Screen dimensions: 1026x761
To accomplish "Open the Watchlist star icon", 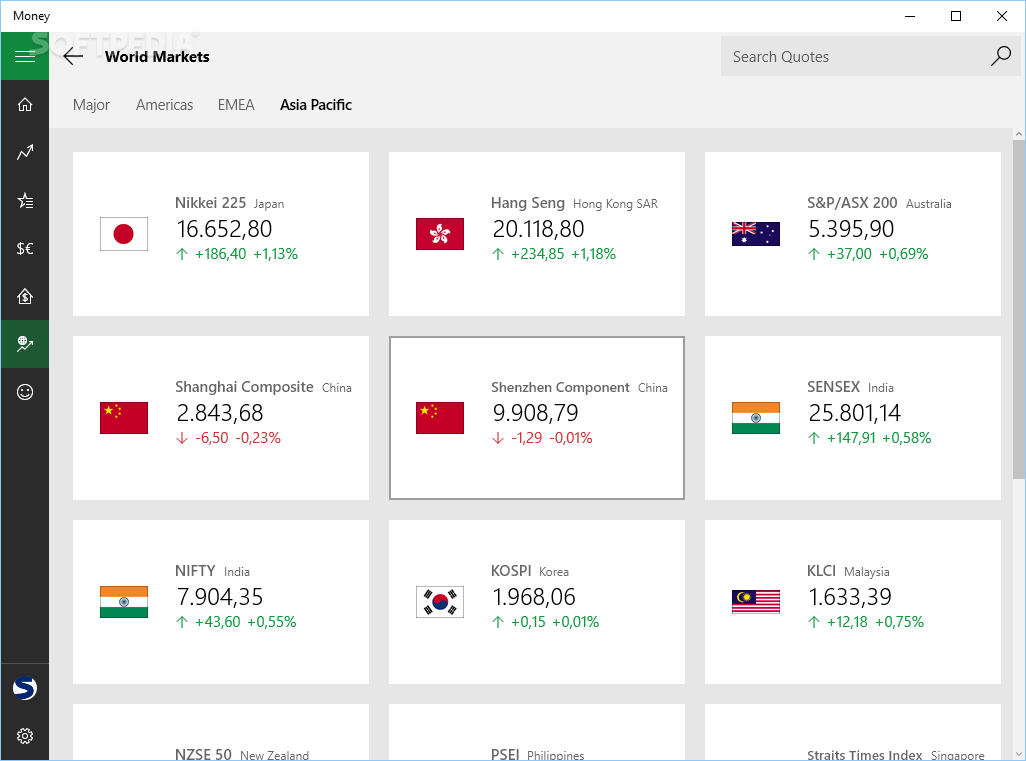I will [x=24, y=200].
